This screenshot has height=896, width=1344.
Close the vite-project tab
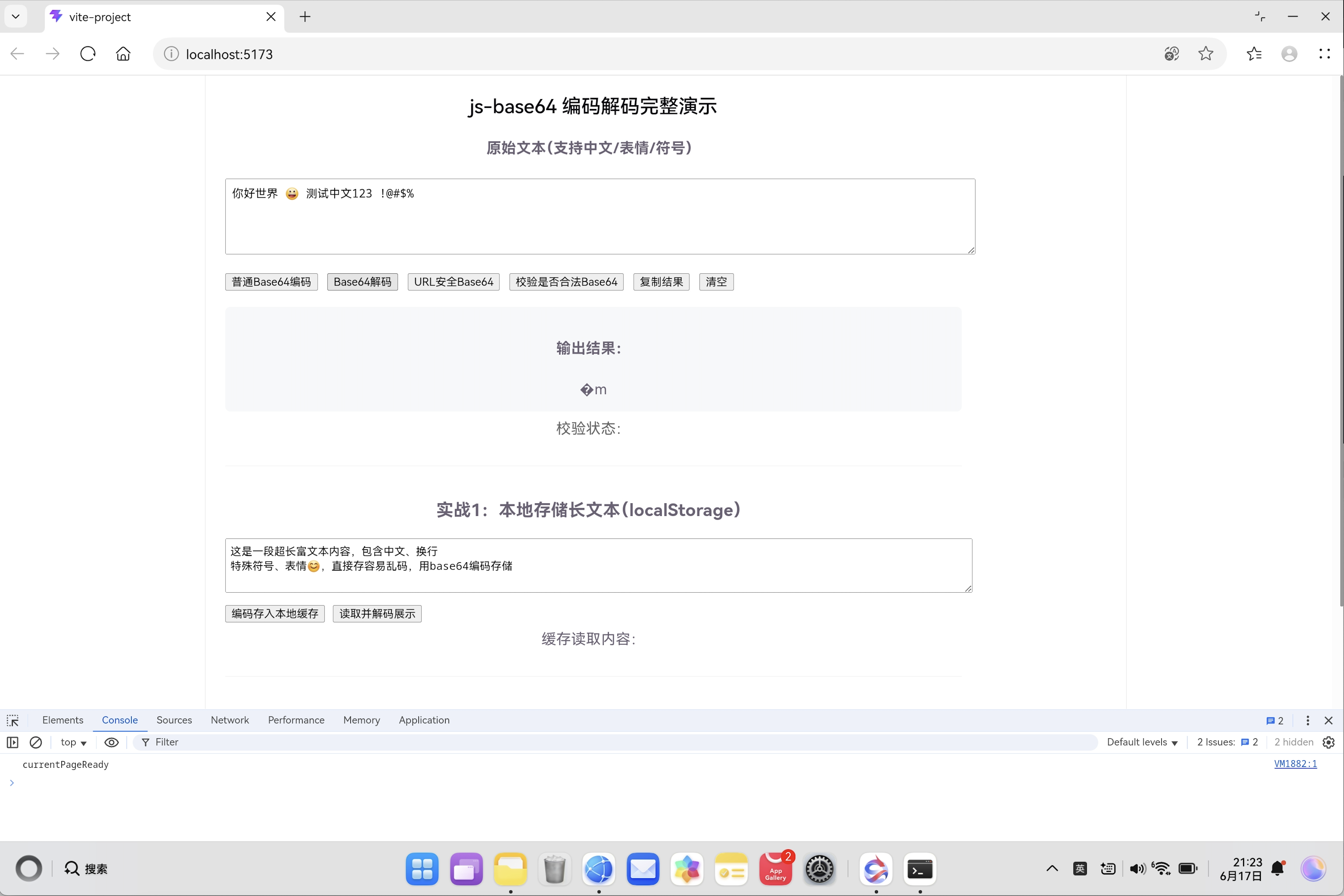271,17
